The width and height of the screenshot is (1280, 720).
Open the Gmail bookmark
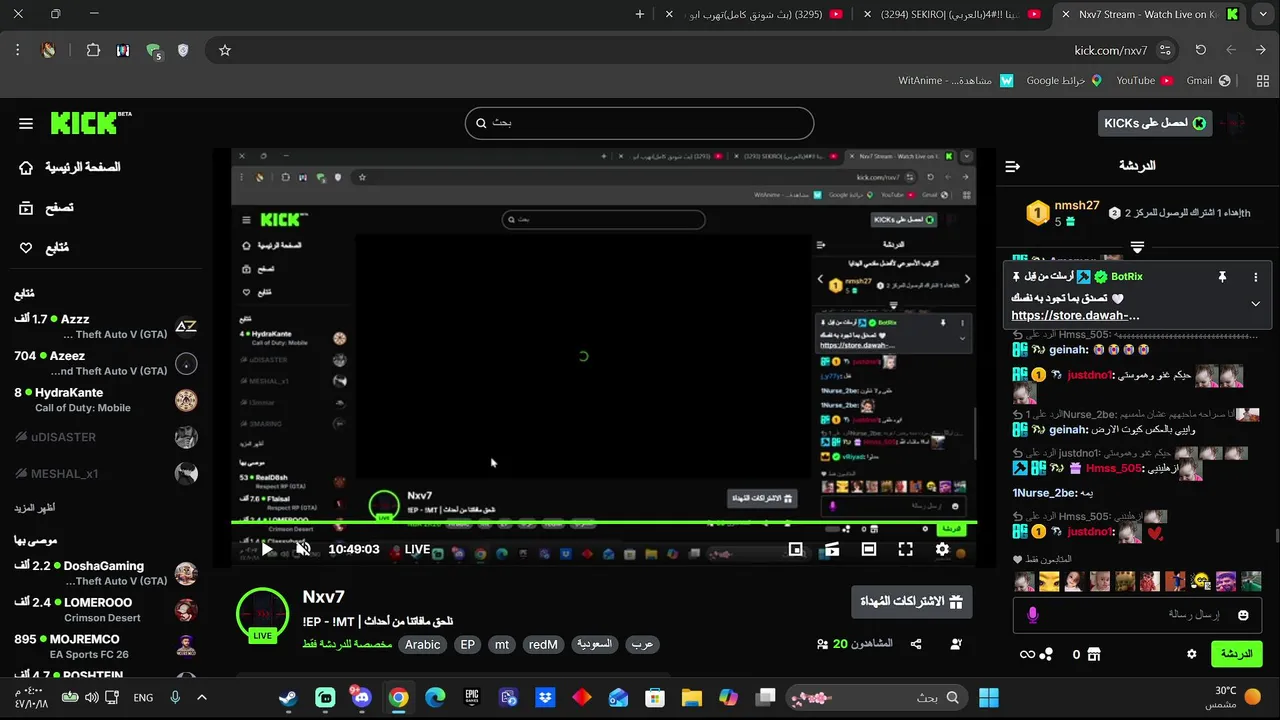pyautogui.click(x=1207, y=80)
